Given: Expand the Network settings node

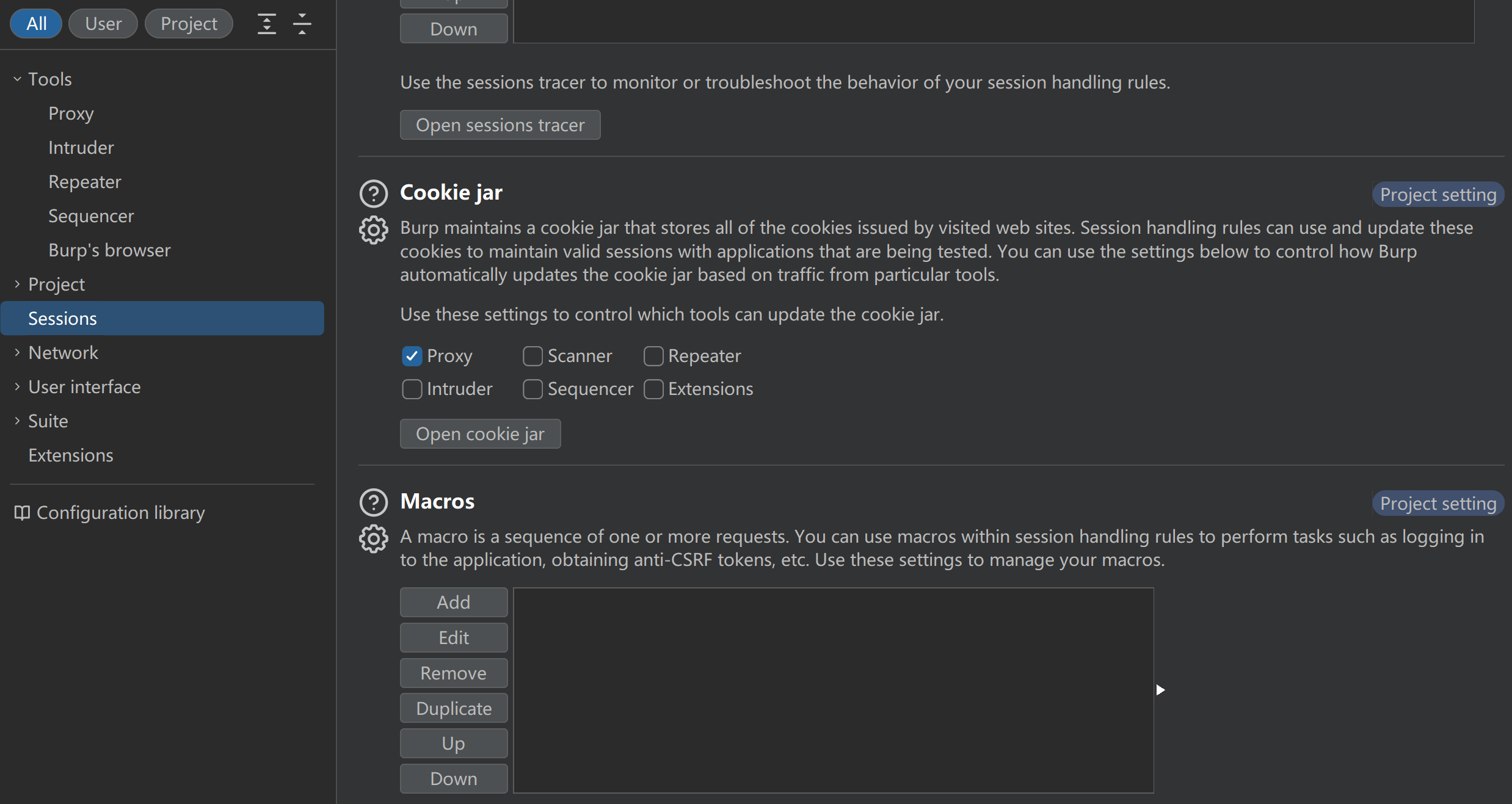Looking at the screenshot, I should pos(17,353).
